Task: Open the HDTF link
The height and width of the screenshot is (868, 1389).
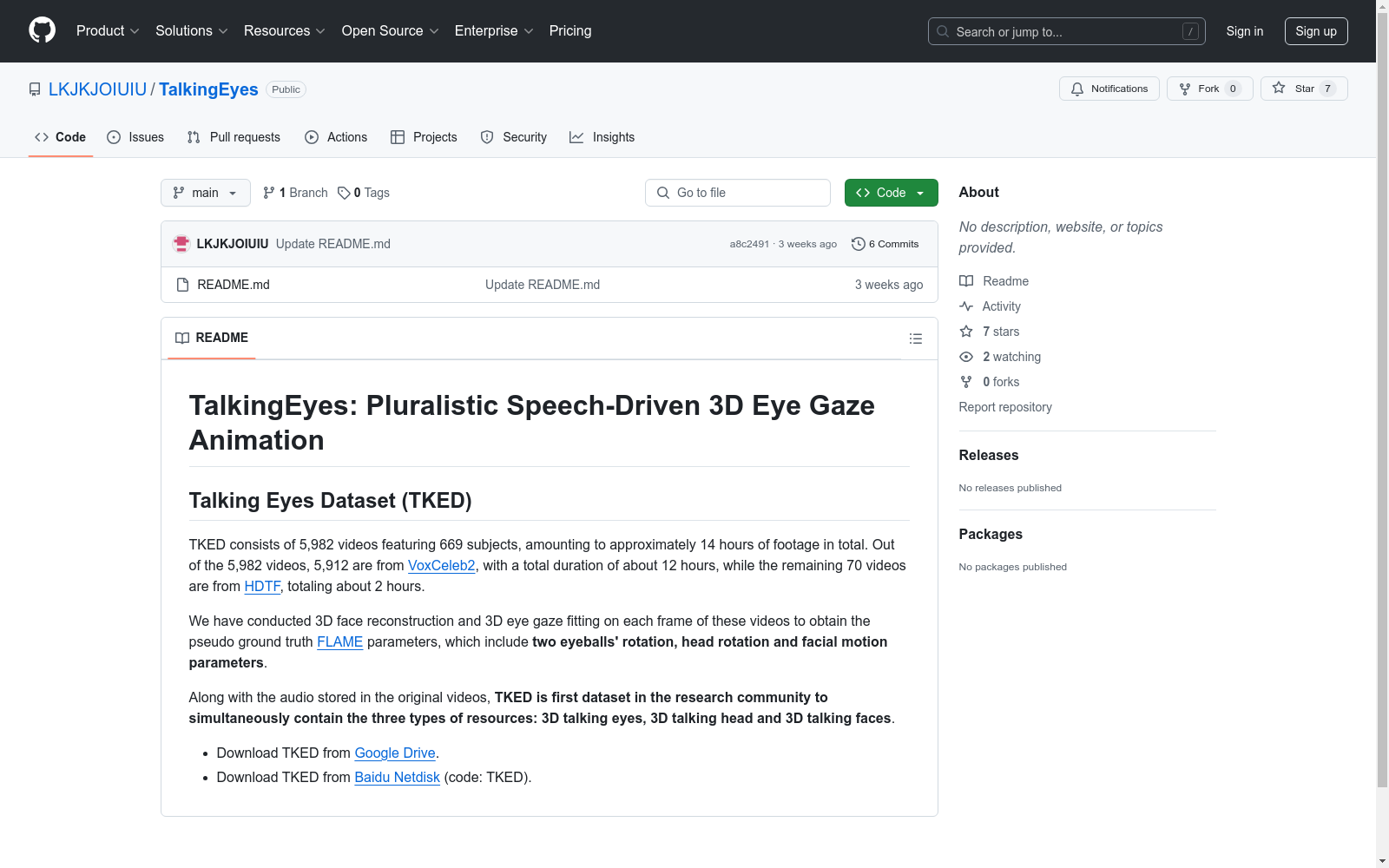Action: pos(262,587)
